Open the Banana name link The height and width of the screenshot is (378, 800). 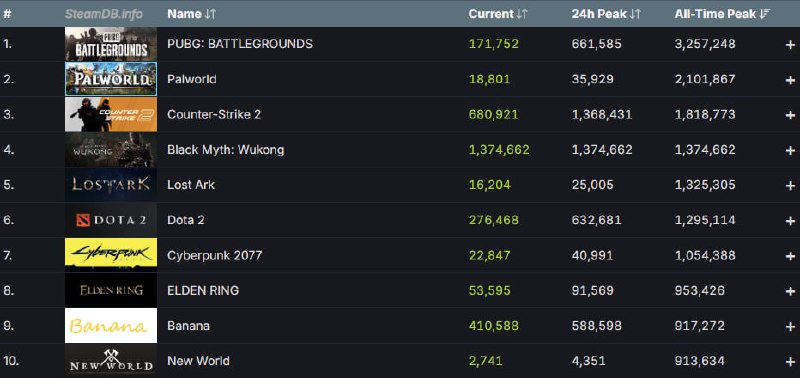pyautogui.click(x=188, y=325)
